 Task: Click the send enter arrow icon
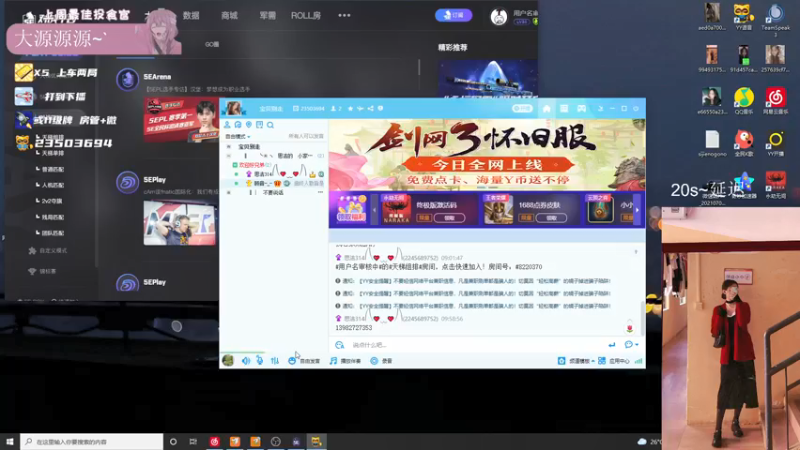(612, 345)
